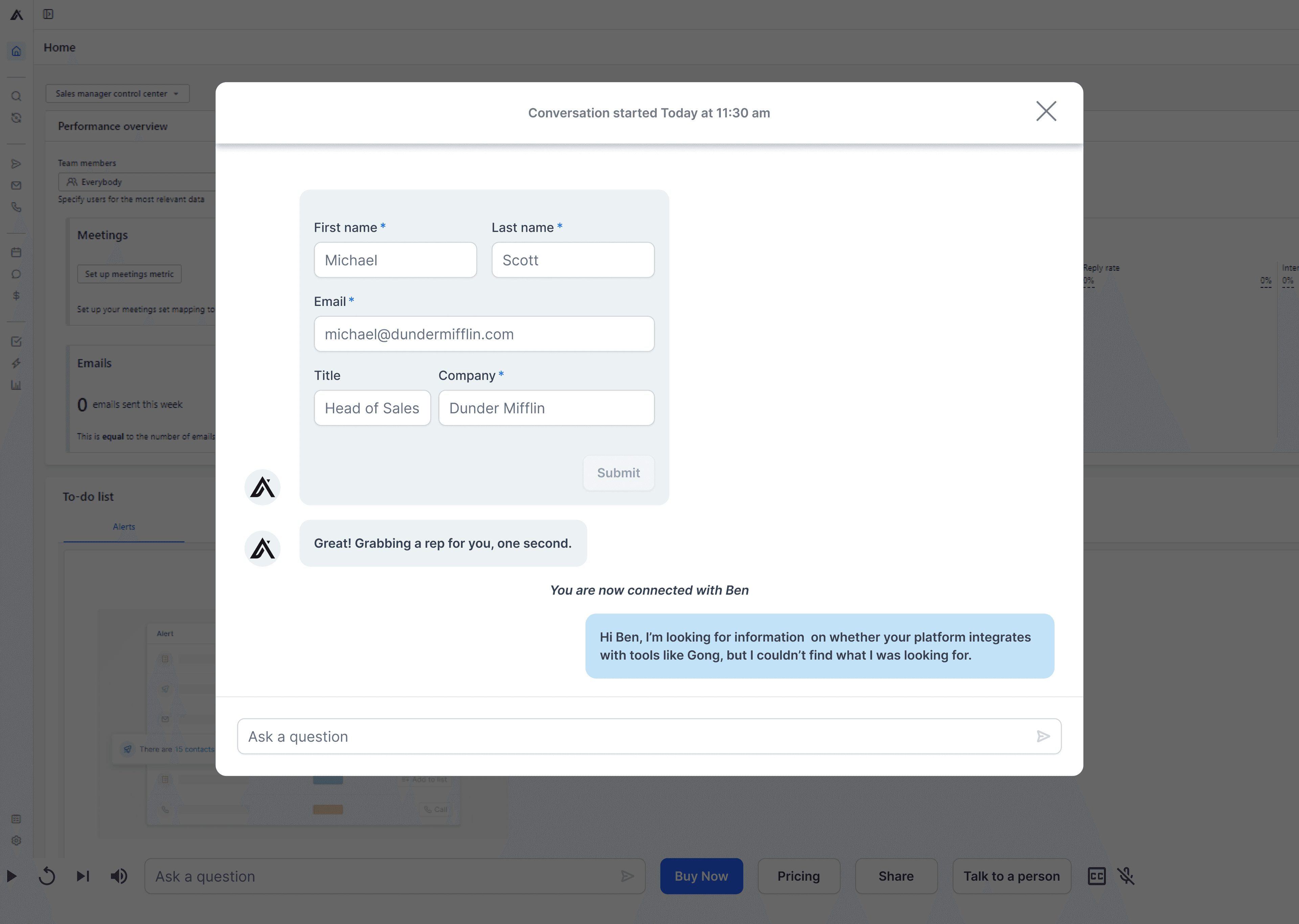Mute the speaker volume icon
This screenshot has height=924, width=1299.
[x=119, y=876]
